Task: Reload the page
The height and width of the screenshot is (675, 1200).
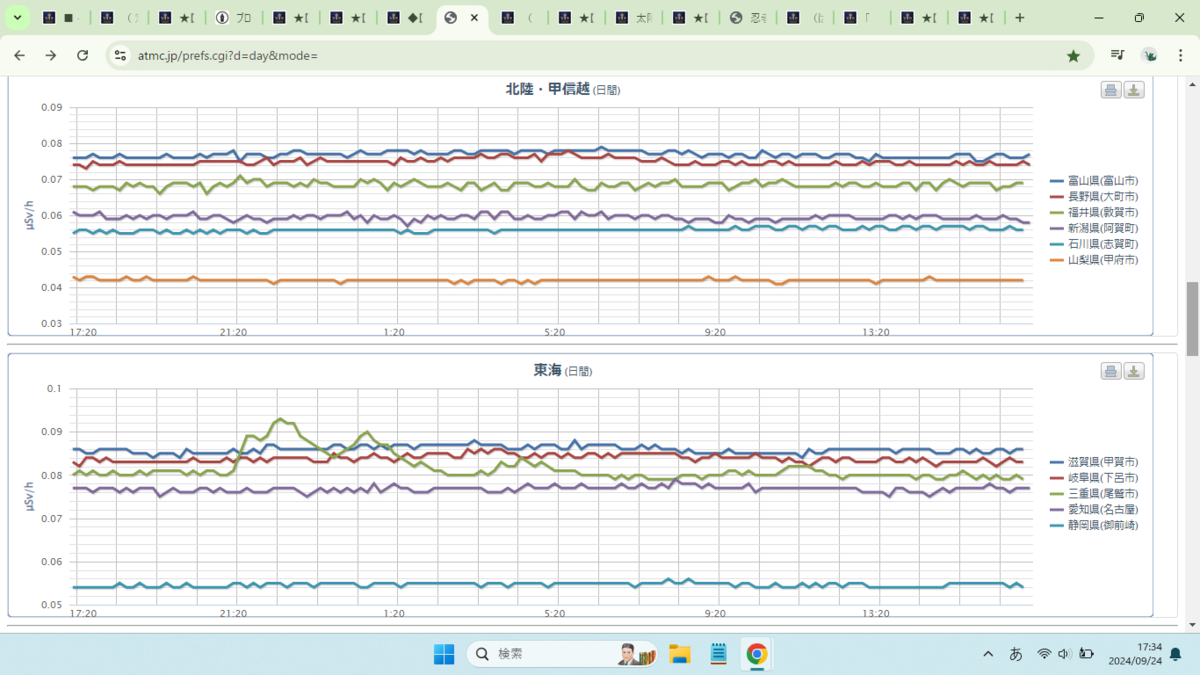Action: [83, 56]
